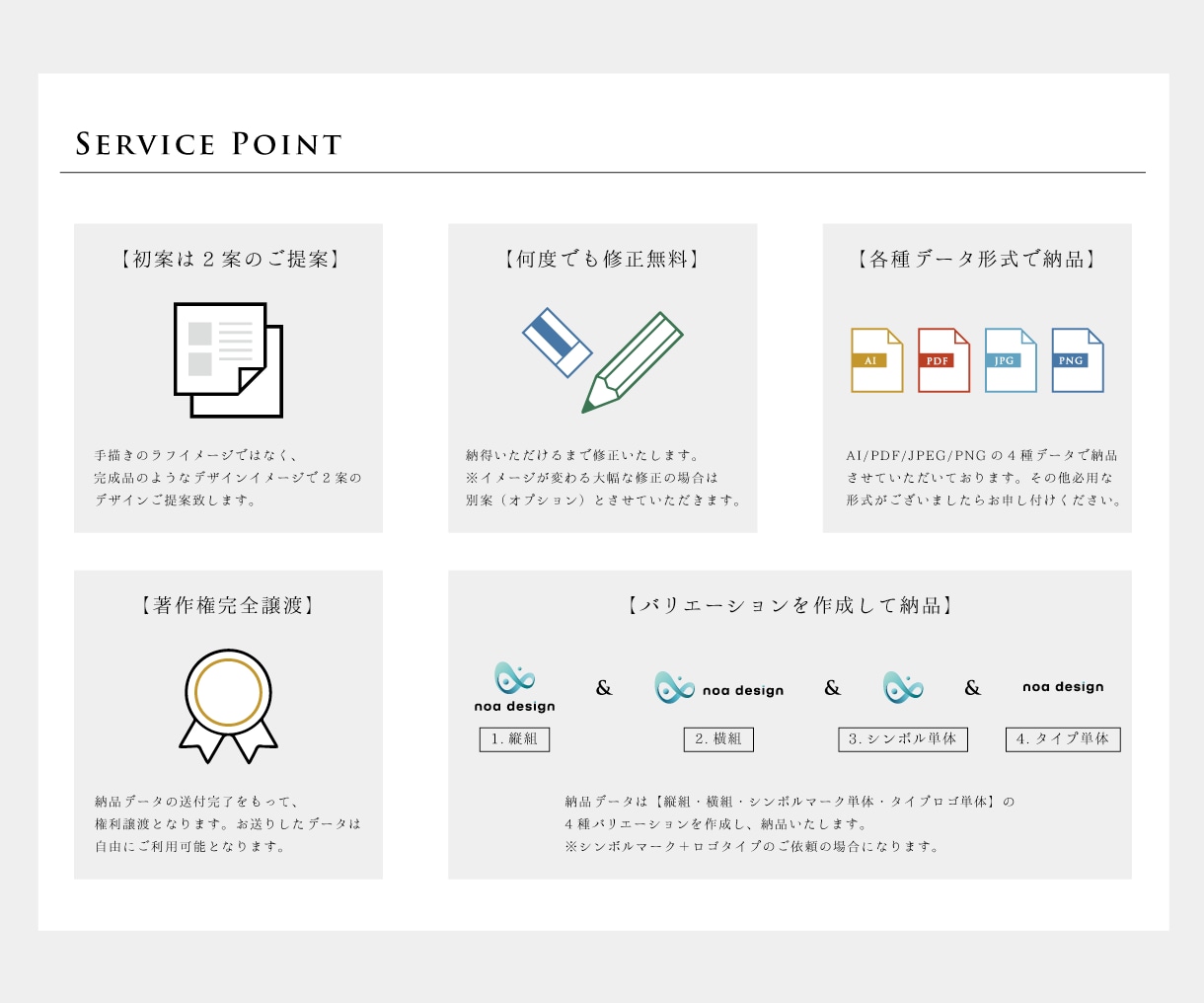
Task: Click the '1. 縦組' label box
Action: (514, 739)
